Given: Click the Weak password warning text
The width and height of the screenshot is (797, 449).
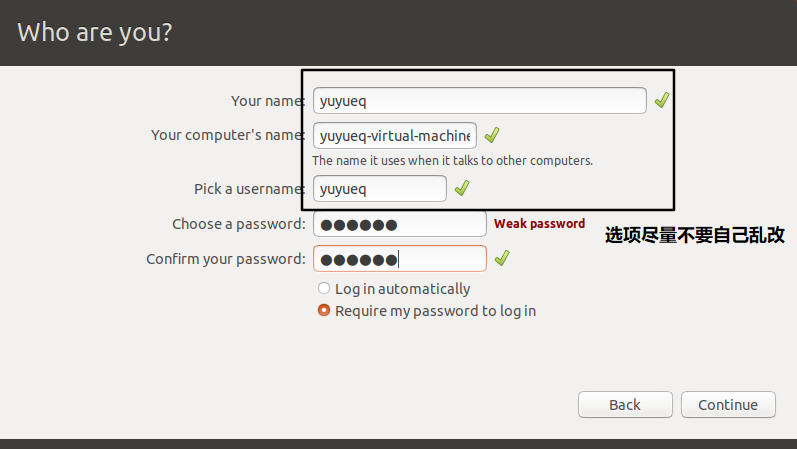Looking at the screenshot, I should (539, 224).
